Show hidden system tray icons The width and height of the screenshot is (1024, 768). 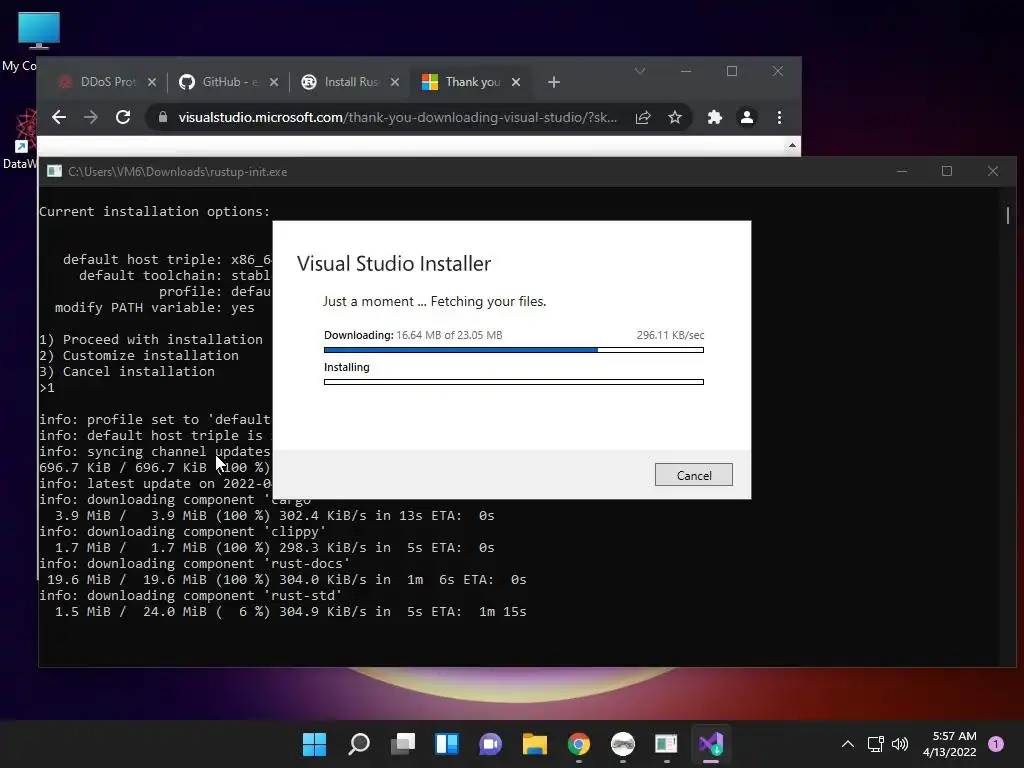click(x=848, y=743)
